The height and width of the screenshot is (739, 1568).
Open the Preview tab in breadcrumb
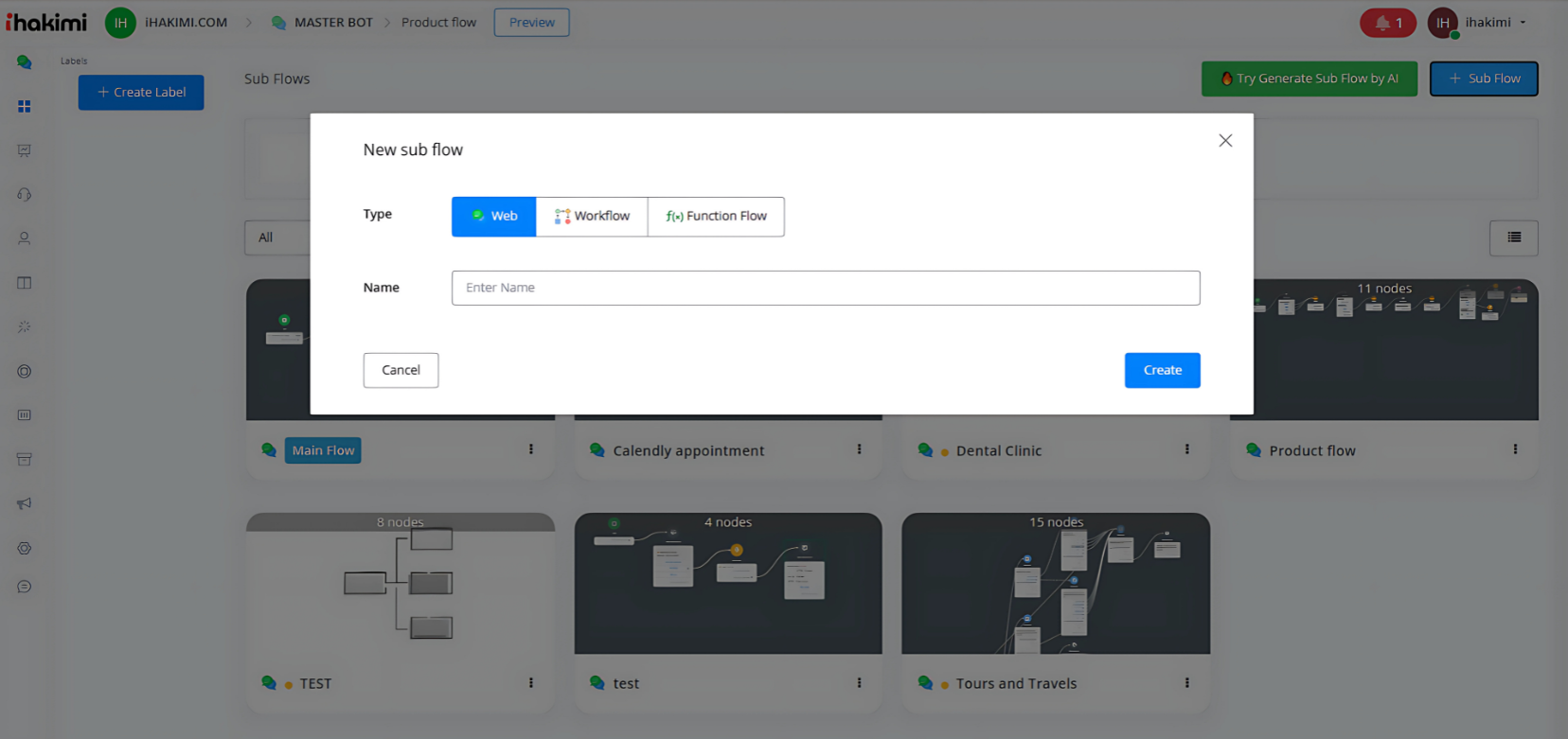click(531, 23)
